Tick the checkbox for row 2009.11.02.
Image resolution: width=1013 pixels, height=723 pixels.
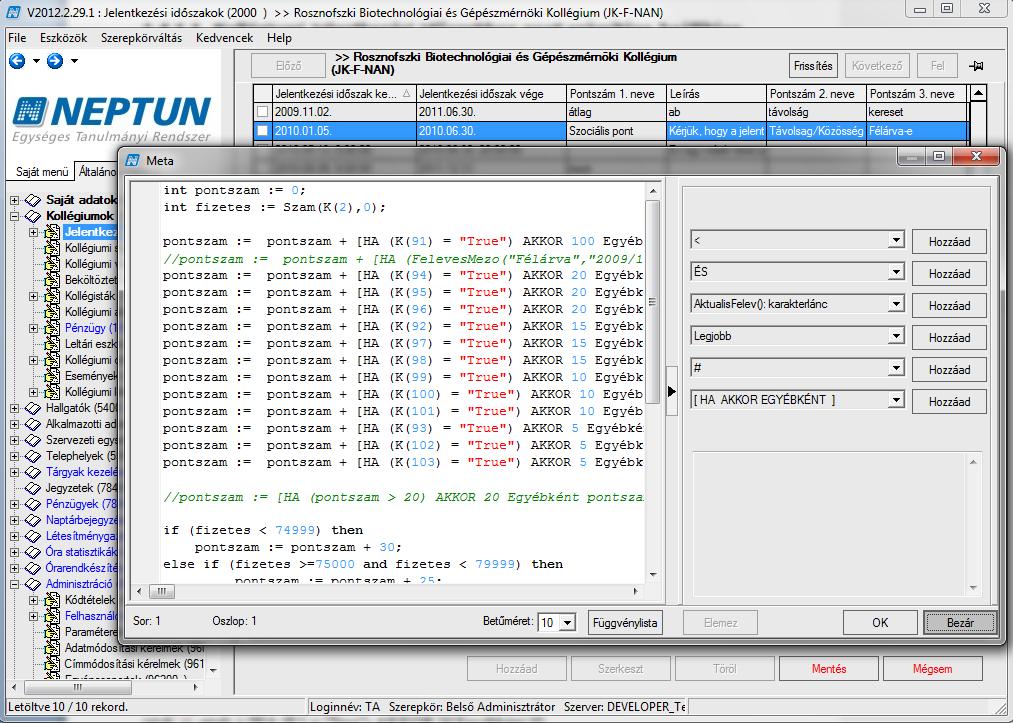coord(262,112)
